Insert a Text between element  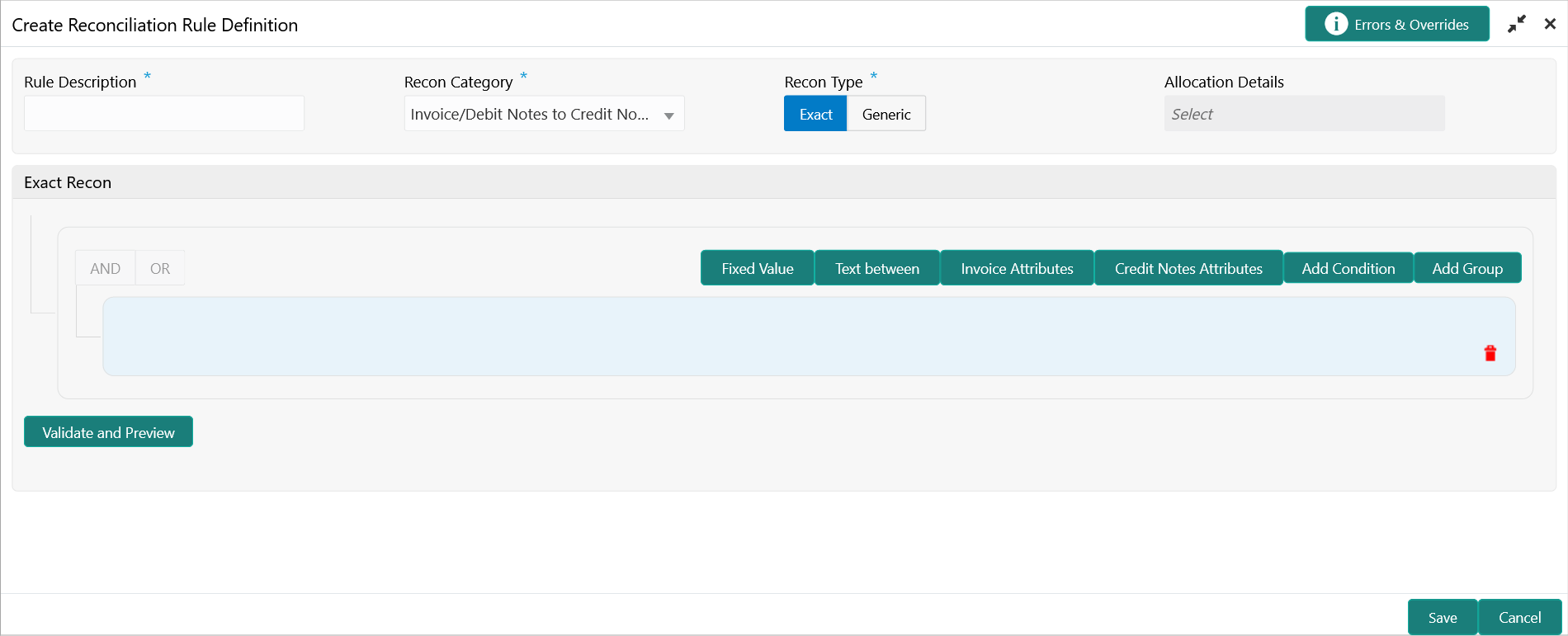pyautogui.click(x=876, y=268)
